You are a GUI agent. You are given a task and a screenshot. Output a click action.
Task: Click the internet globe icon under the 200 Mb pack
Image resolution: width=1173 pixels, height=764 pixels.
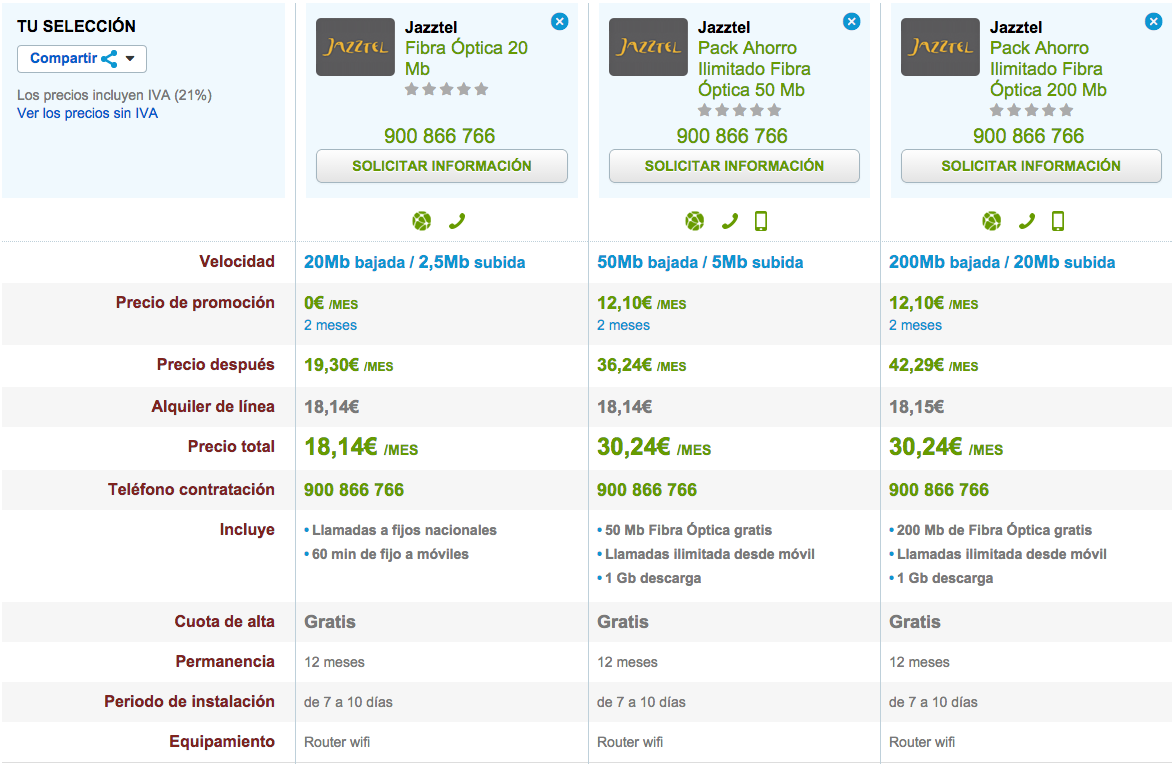992,221
